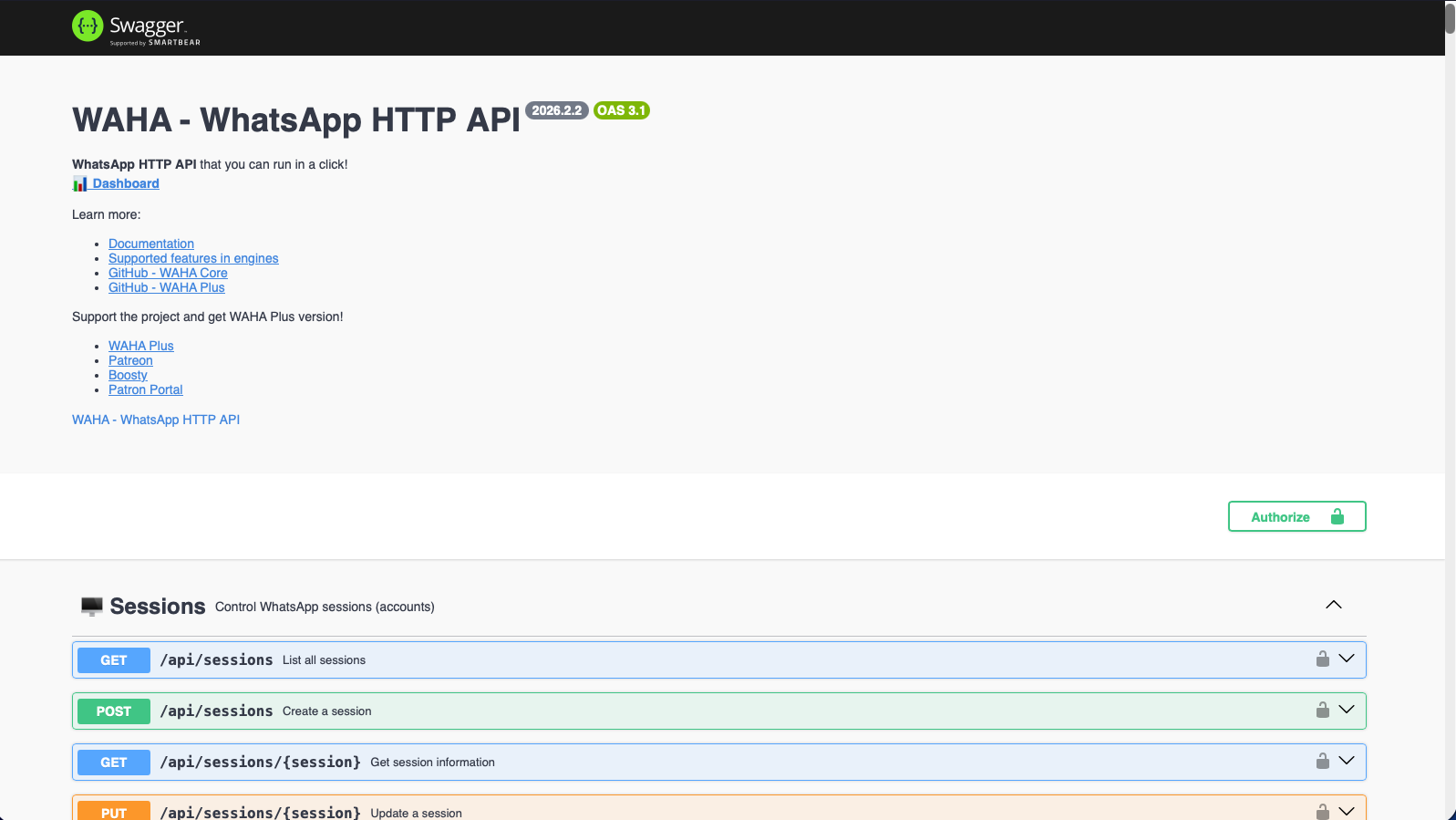Click lock icon on GET /api/sessions/{session}
Screen dimensions: 1456x820
click(x=1322, y=762)
